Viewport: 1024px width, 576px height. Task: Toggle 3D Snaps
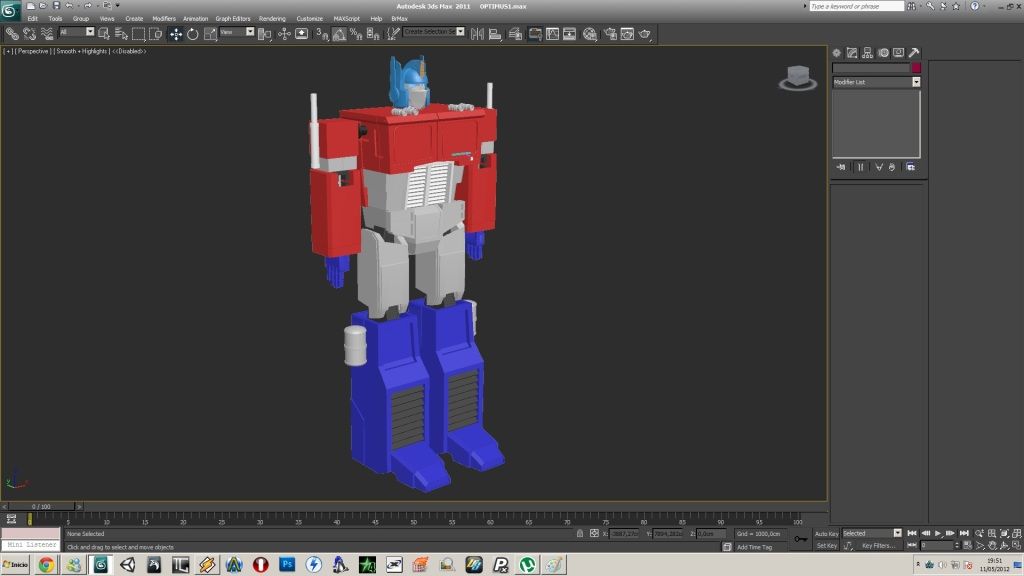[x=322, y=34]
